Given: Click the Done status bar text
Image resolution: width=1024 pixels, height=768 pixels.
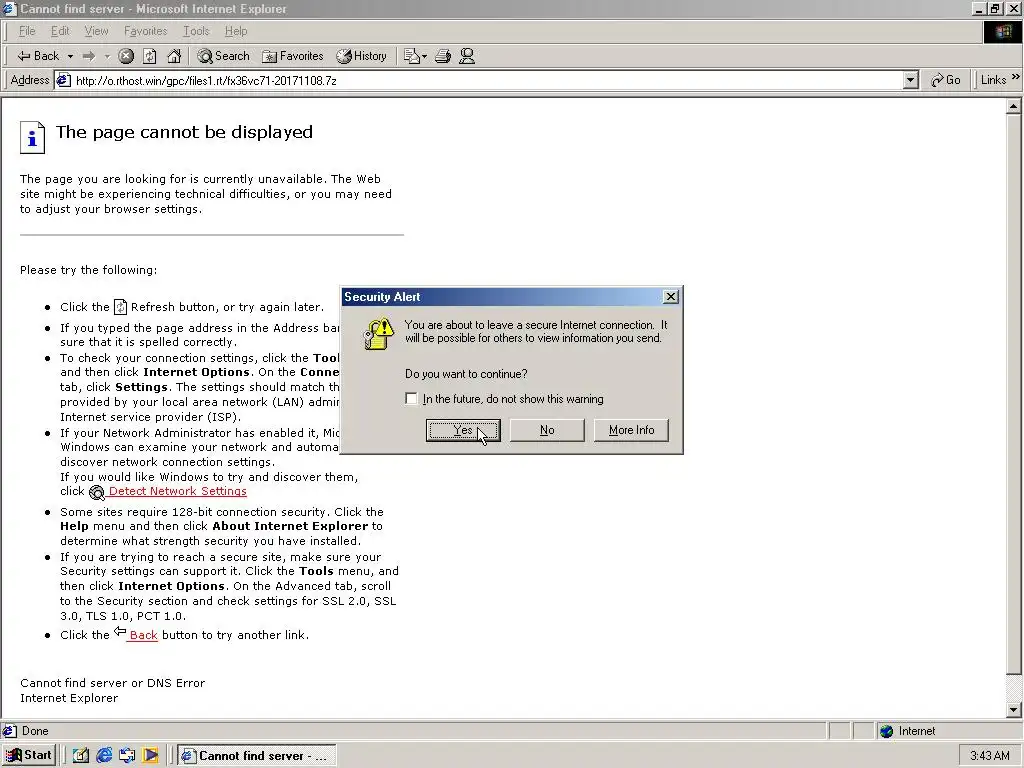Looking at the screenshot, I should point(35,731).
